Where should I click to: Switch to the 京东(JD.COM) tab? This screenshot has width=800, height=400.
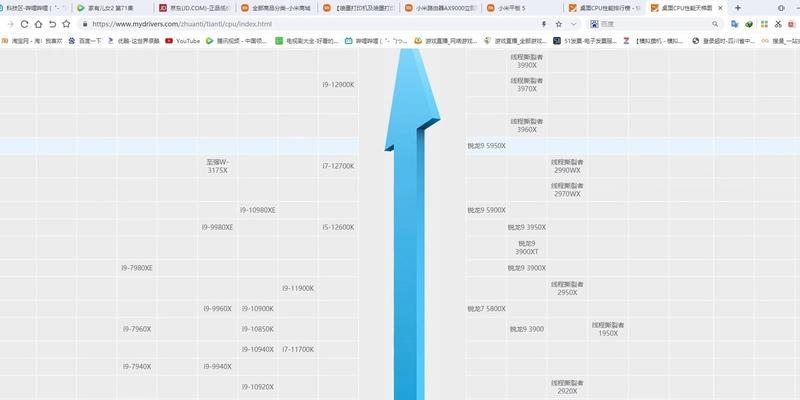tap(194, 8)
